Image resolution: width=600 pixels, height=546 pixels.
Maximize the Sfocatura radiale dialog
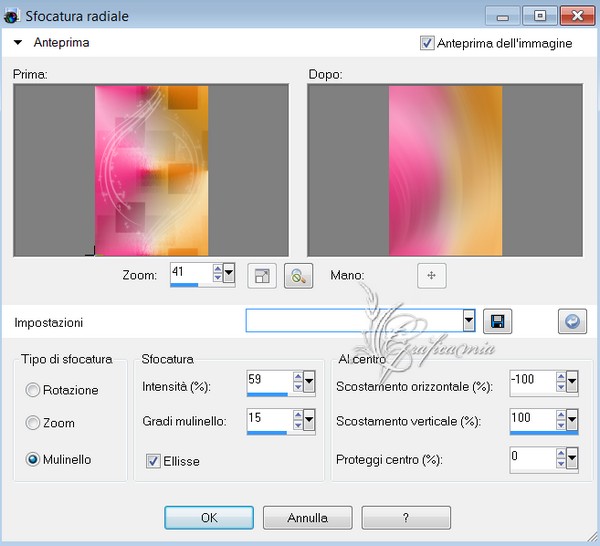click(540, 16)
